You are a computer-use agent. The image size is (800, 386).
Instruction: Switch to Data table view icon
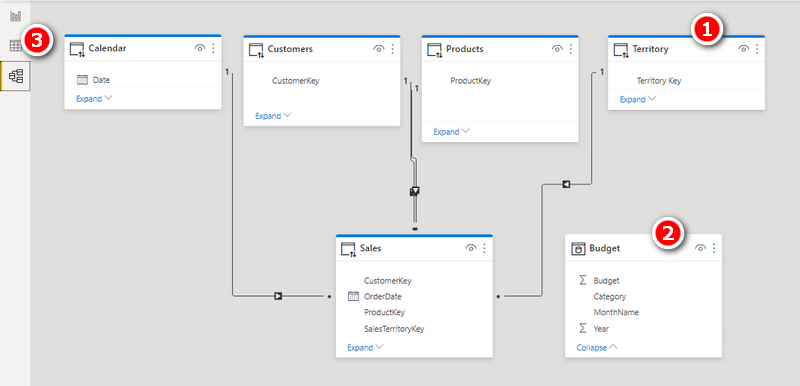(16, 46)
